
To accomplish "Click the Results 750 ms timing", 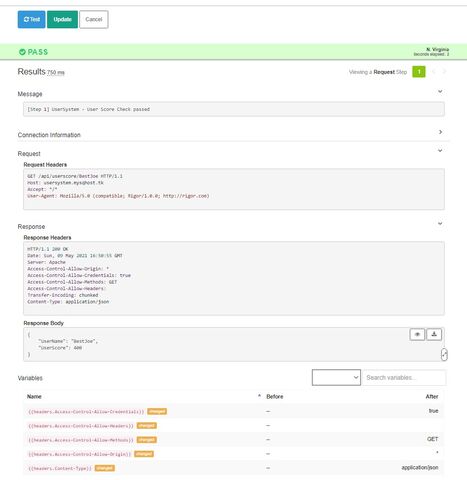I will [x=56, y=72].
